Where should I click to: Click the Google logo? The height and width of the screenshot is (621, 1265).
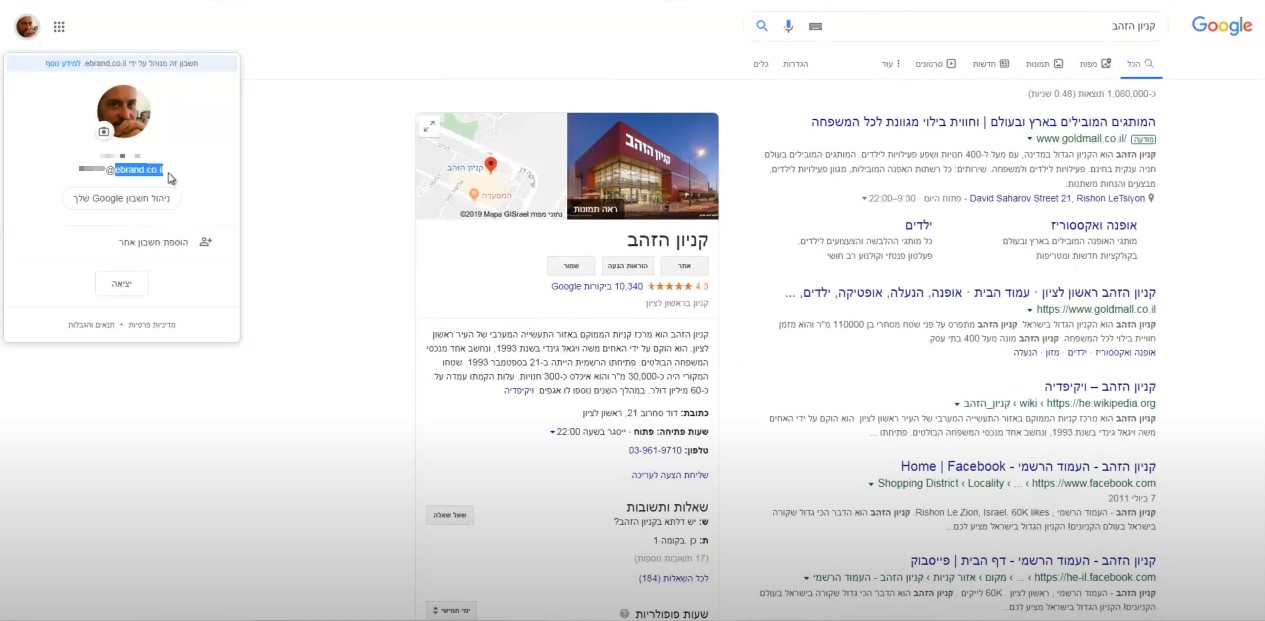[1222, 26]
